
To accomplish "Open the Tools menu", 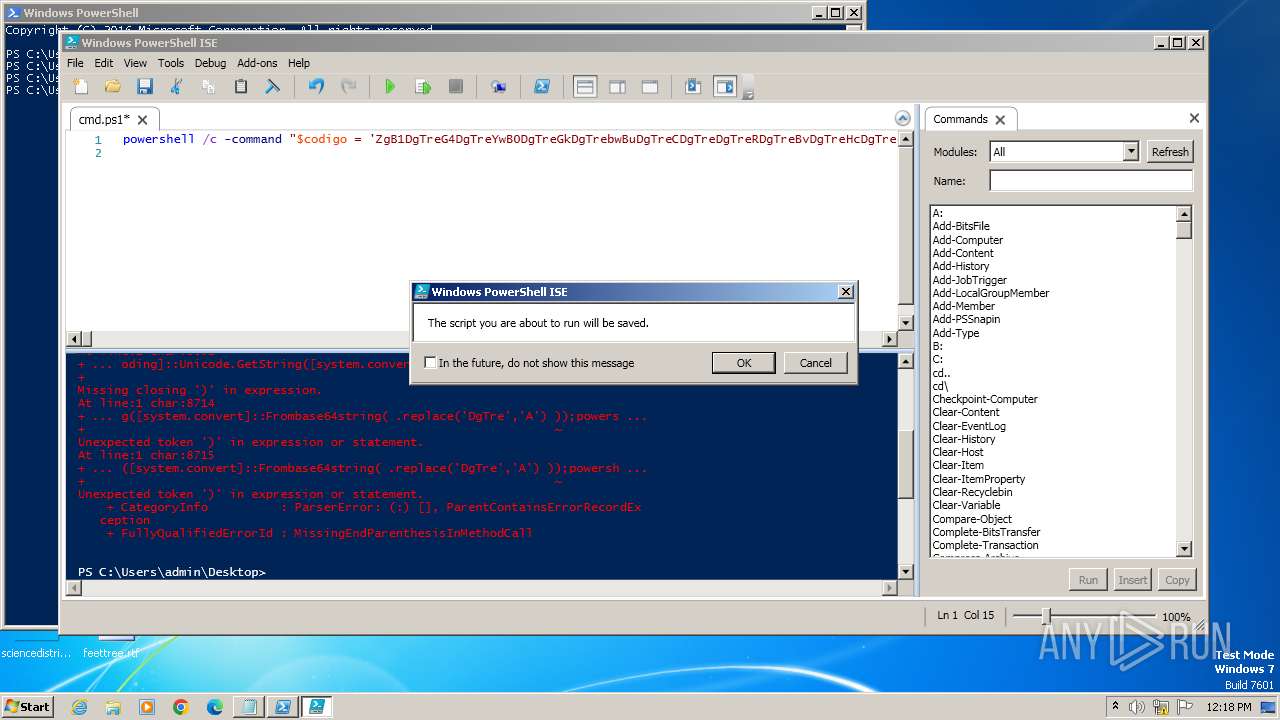I will 171,63.
